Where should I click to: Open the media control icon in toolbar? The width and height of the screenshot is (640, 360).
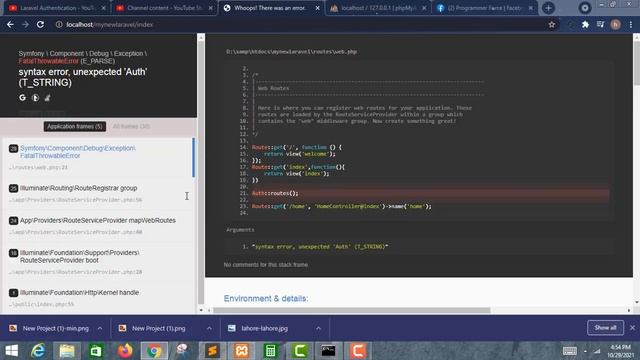tap(600, 24)
